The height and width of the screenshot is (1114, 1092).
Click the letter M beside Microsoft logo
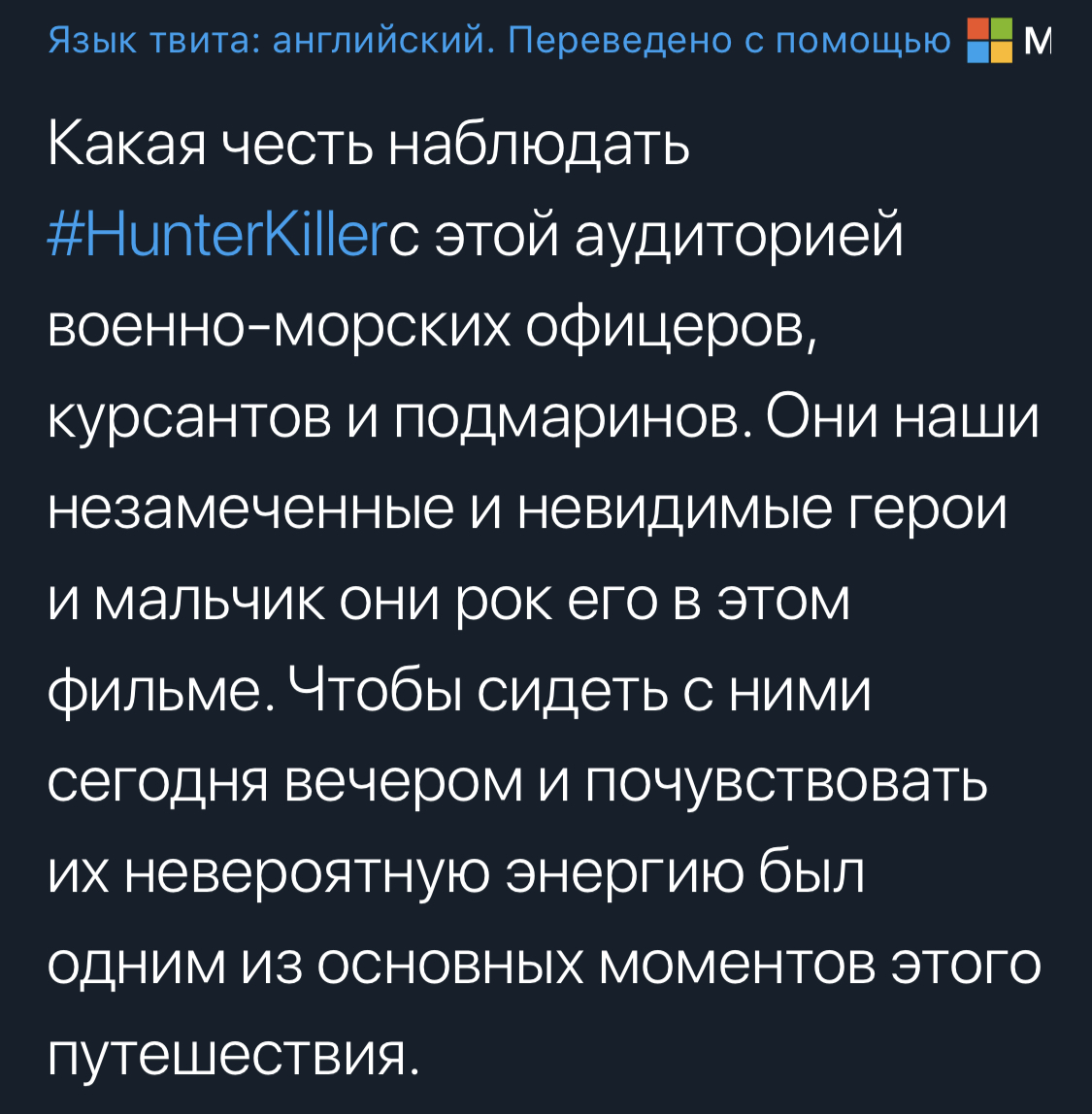pyautogui.click(x=1038, y=40)
